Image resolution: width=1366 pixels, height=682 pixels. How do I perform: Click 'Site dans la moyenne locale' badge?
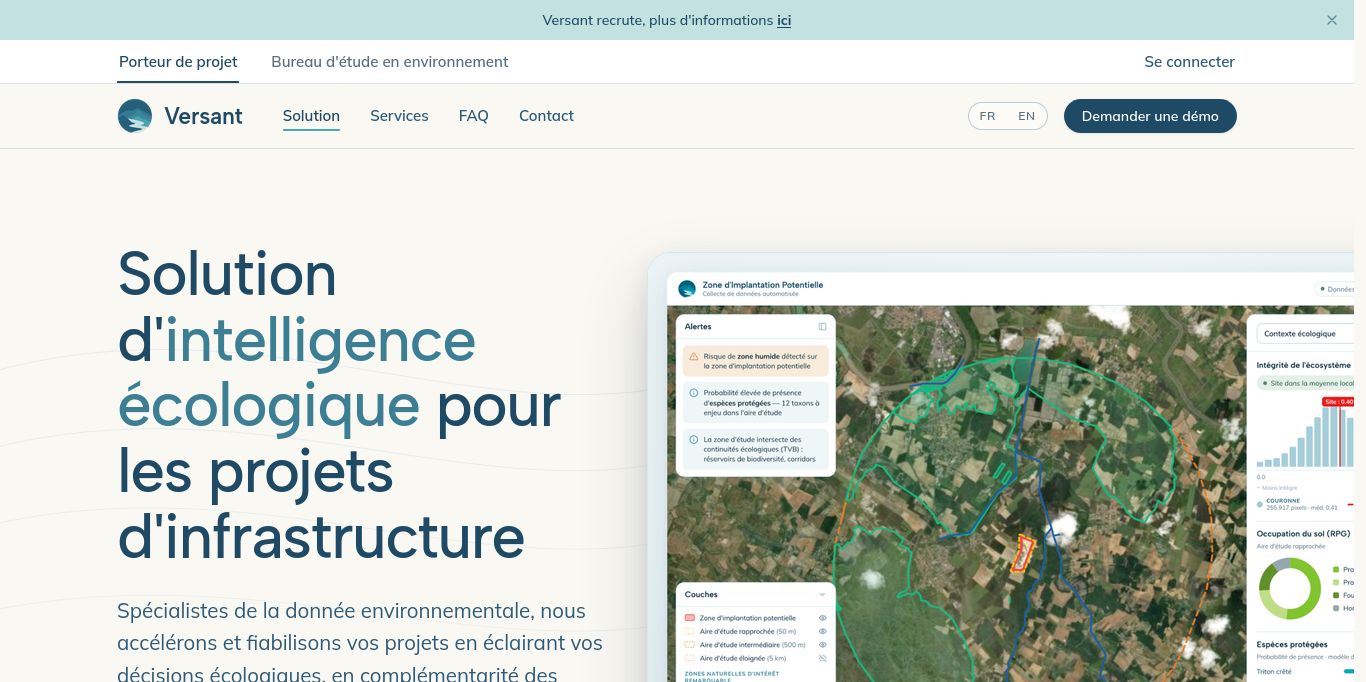point(1306,383)
